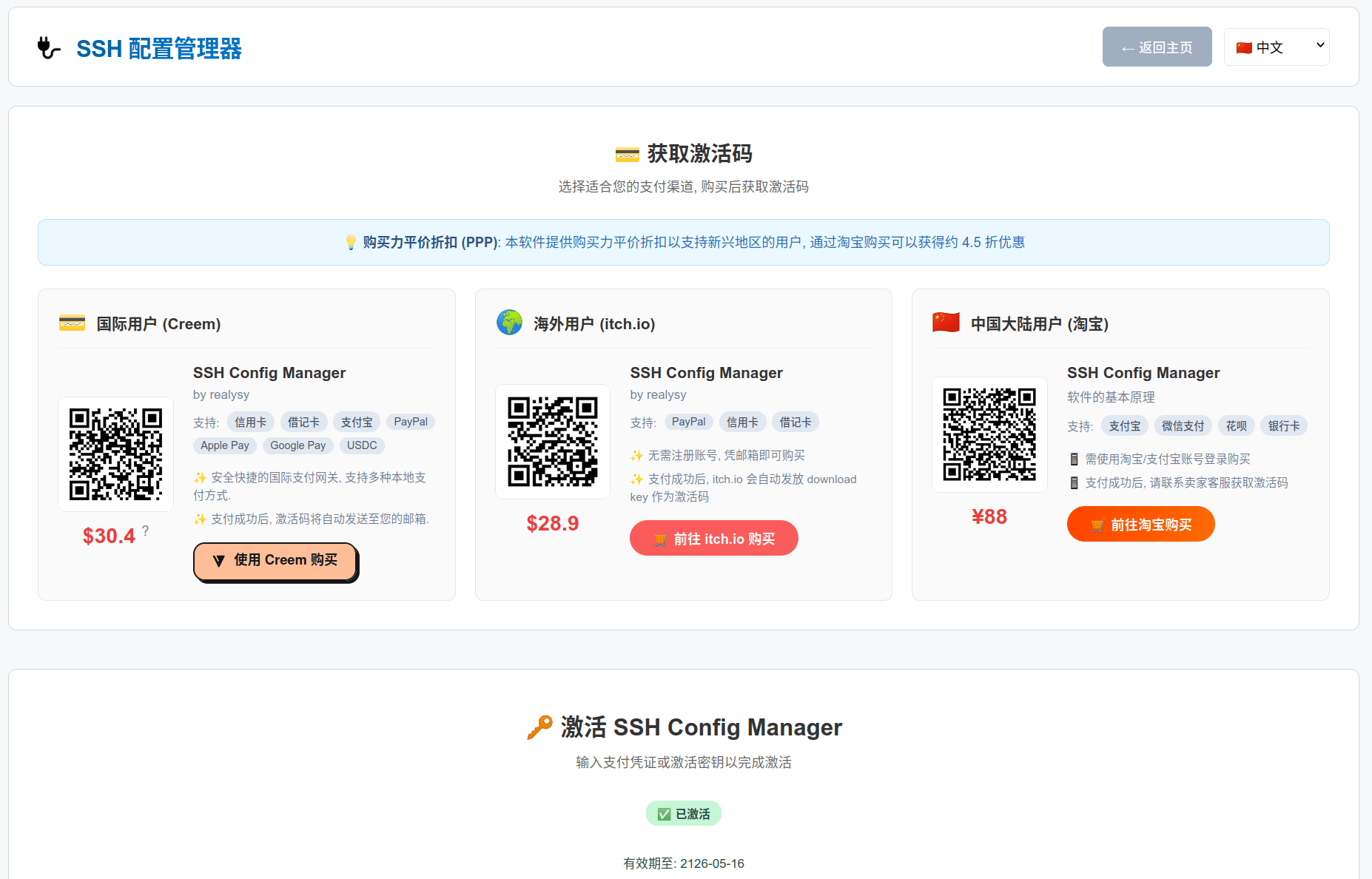Screen dimensions: 1372x879
Task: Click the Google Pay tag
Action: click(x=297, y=445)
